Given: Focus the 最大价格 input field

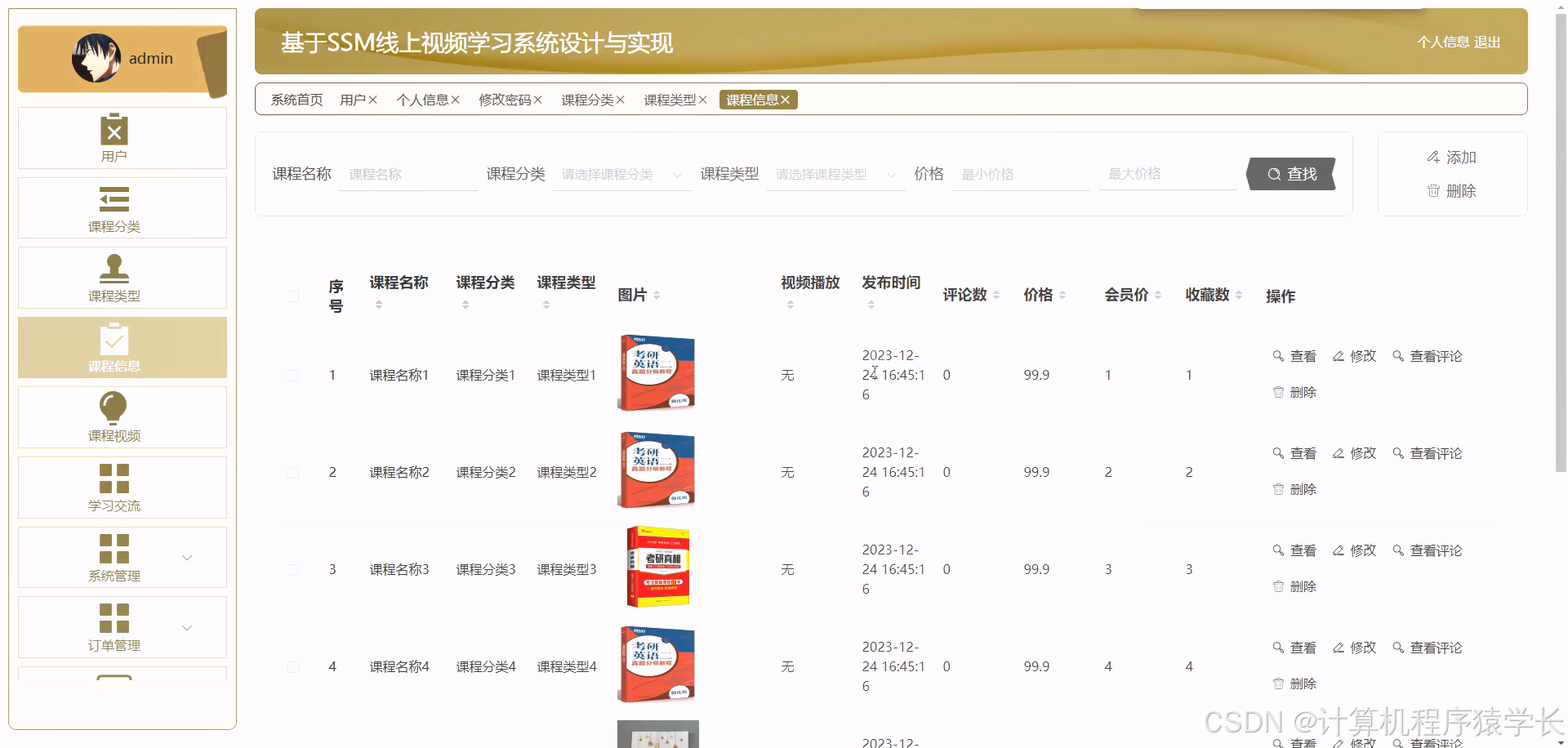Looking at the screenshot, I should (1168, 175).
